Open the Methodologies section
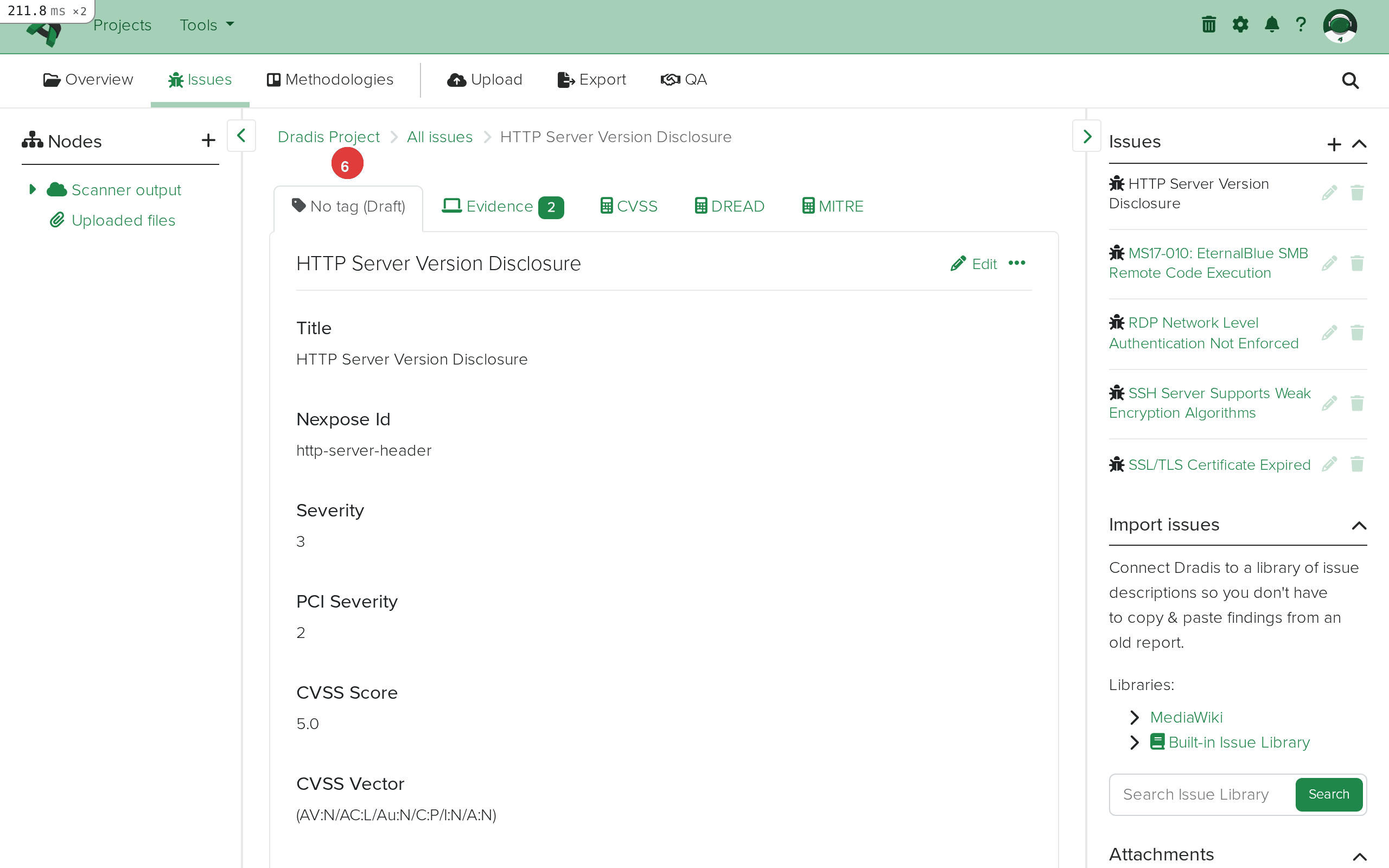This screenshot has width=1389, height=868. click(329, 80)
